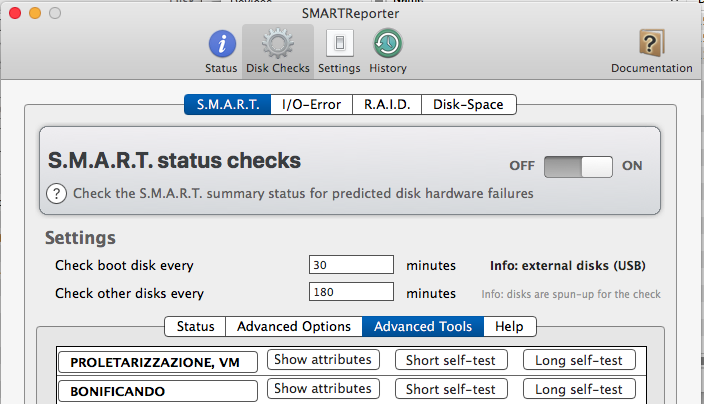Click 'Info: disks are spun-up for the check'
The height and width of the screenshot is (404, 704).
click(571, 294)
